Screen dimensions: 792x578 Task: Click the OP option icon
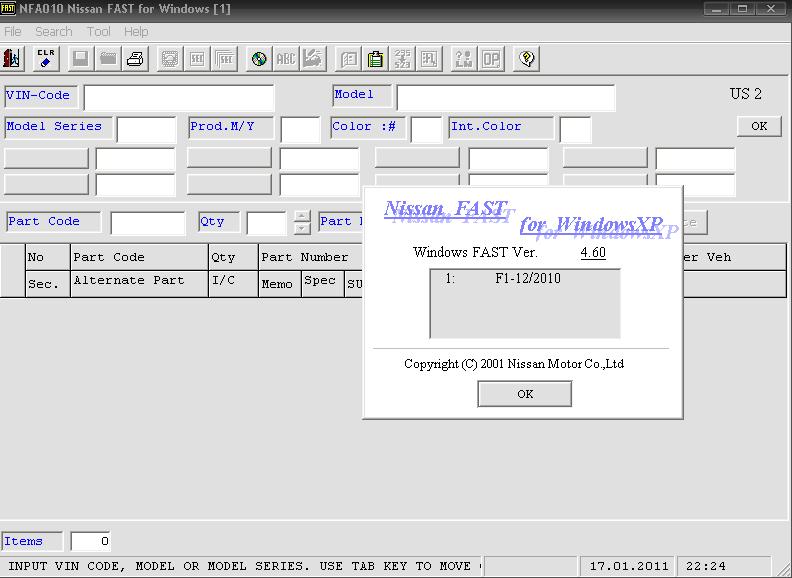click(x=491, y=59)
